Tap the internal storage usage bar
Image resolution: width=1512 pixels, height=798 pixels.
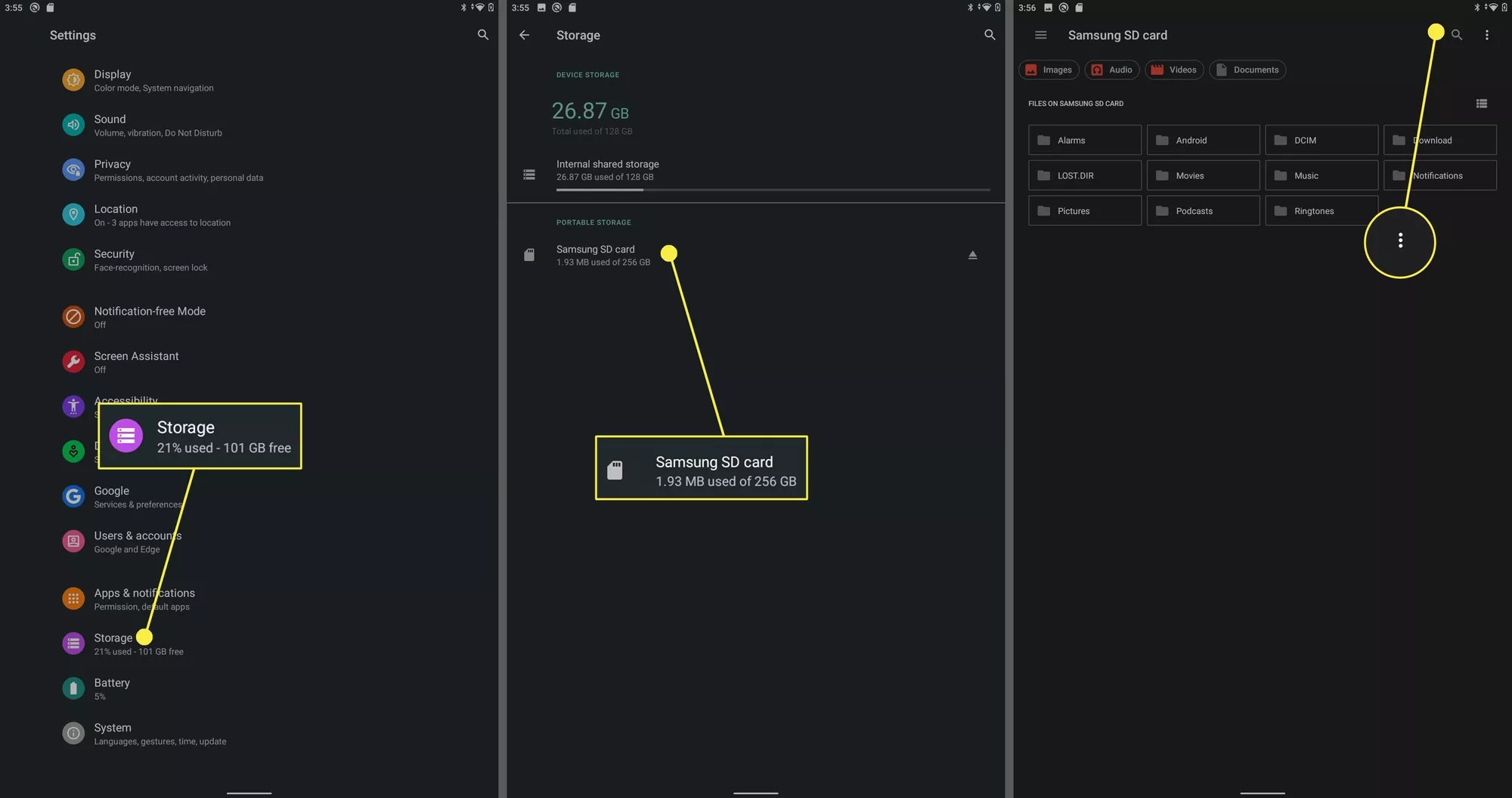(773, 190)
